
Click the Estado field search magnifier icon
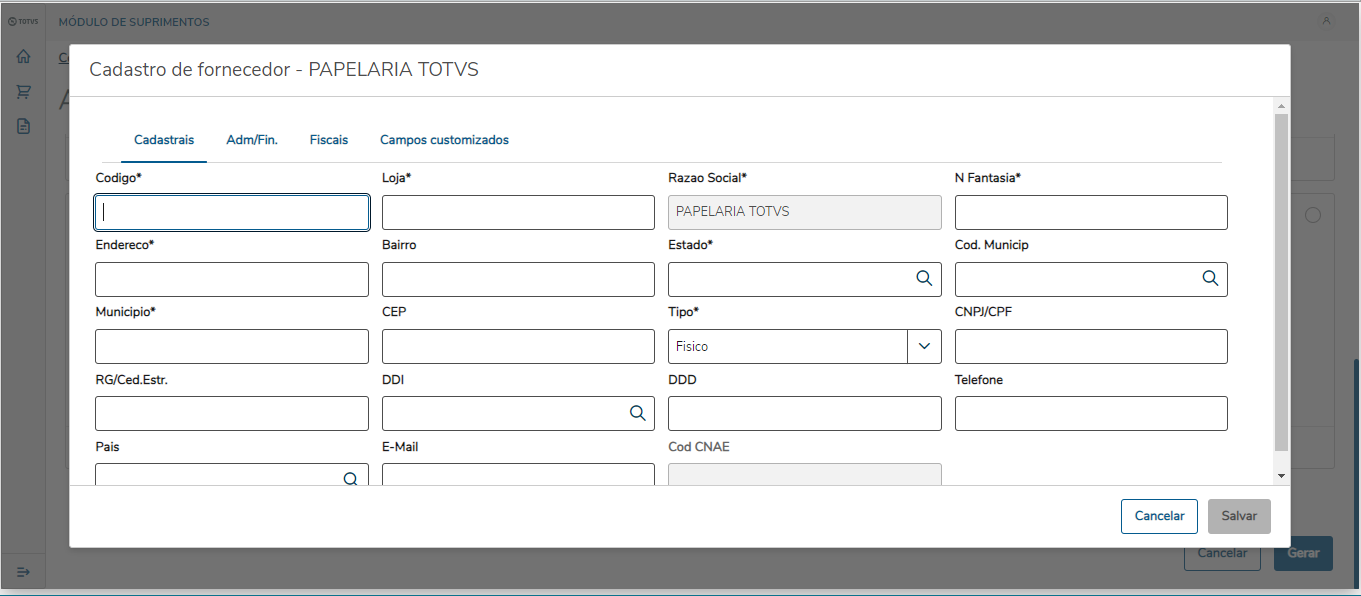pos(924,279)
